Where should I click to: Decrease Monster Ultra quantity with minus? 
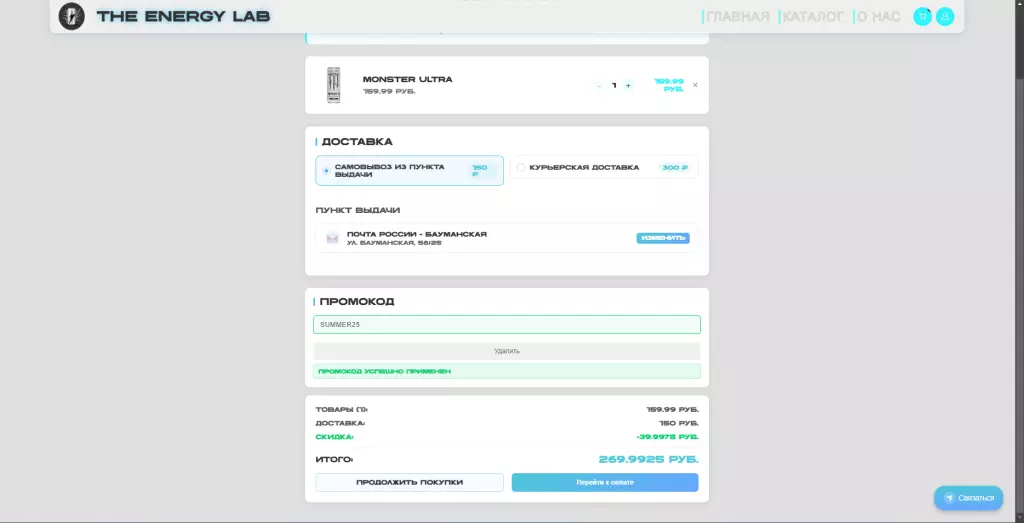click(600, 86)
